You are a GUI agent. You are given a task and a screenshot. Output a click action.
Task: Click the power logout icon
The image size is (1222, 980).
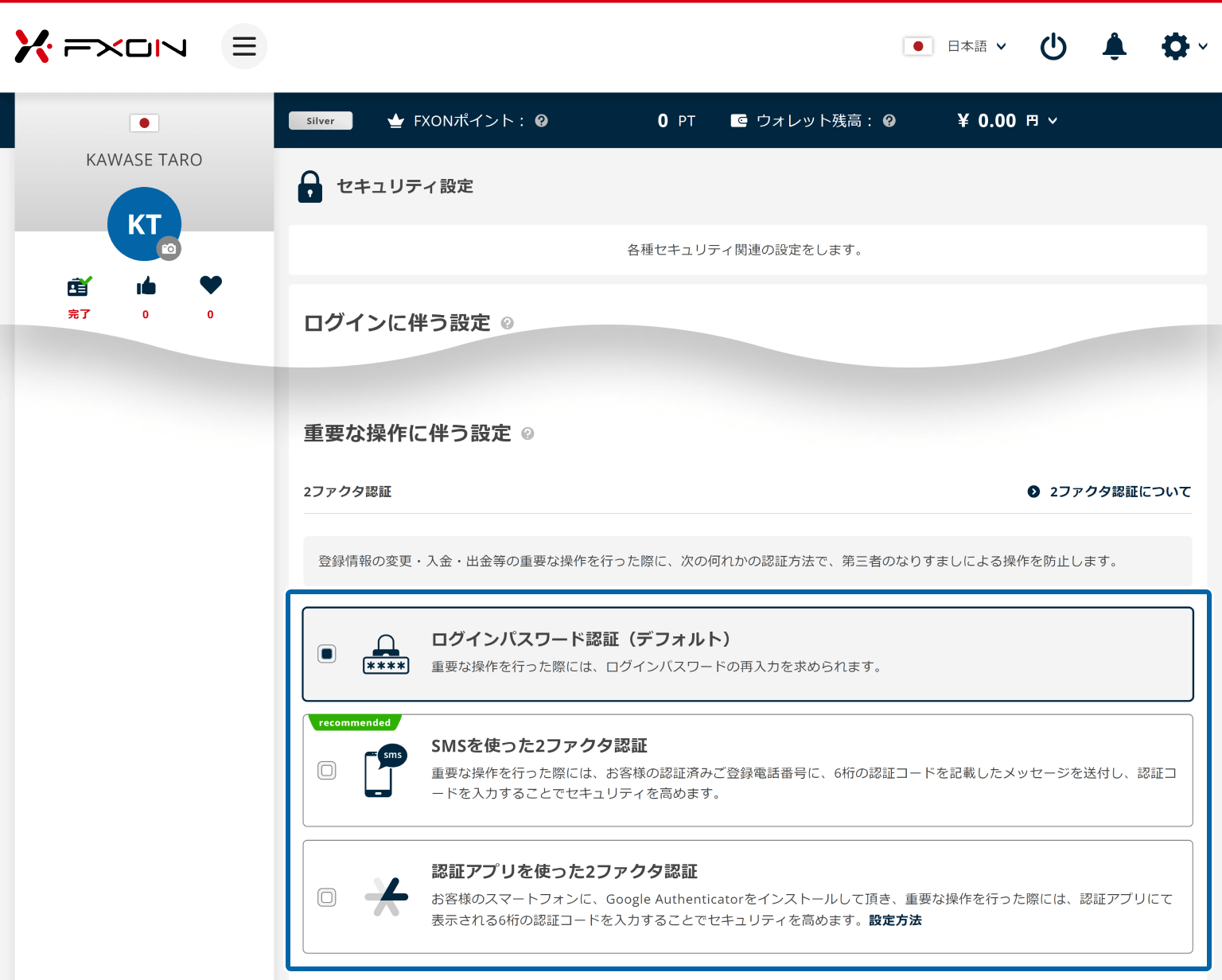pyautogui.click(x=1053, y=46)
